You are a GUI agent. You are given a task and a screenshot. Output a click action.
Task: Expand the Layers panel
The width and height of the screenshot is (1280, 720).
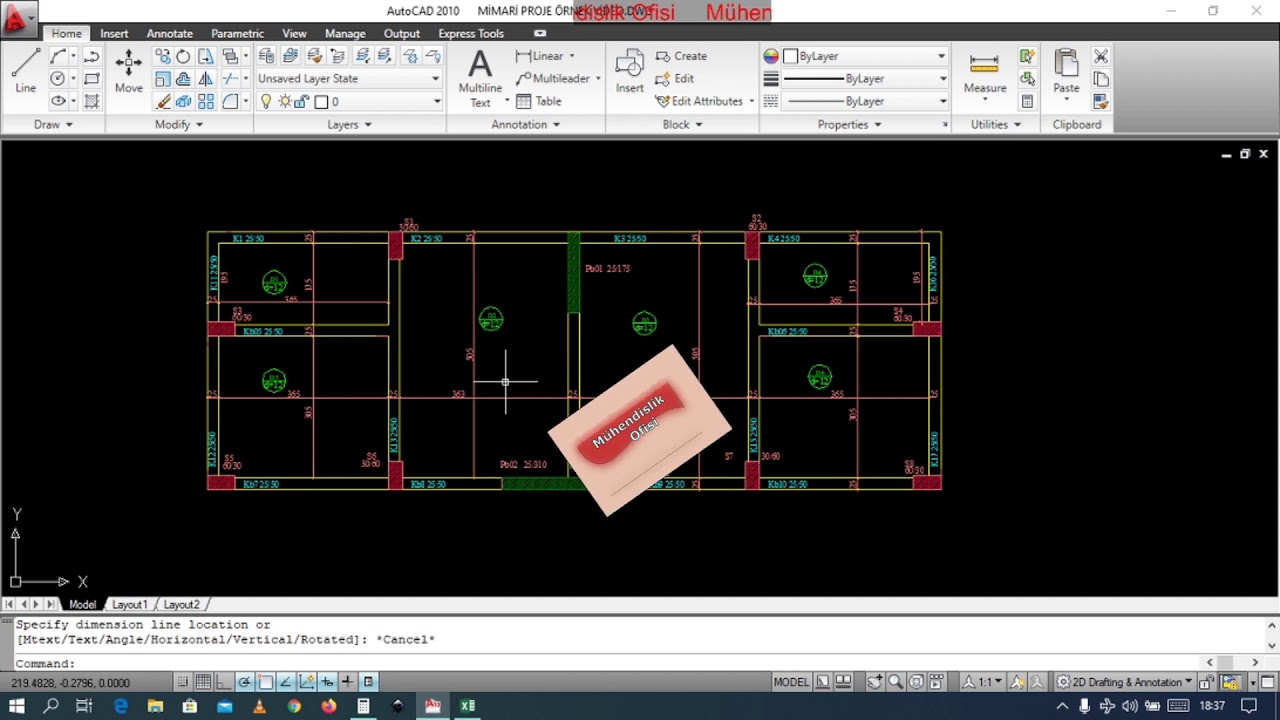point(349,125)
